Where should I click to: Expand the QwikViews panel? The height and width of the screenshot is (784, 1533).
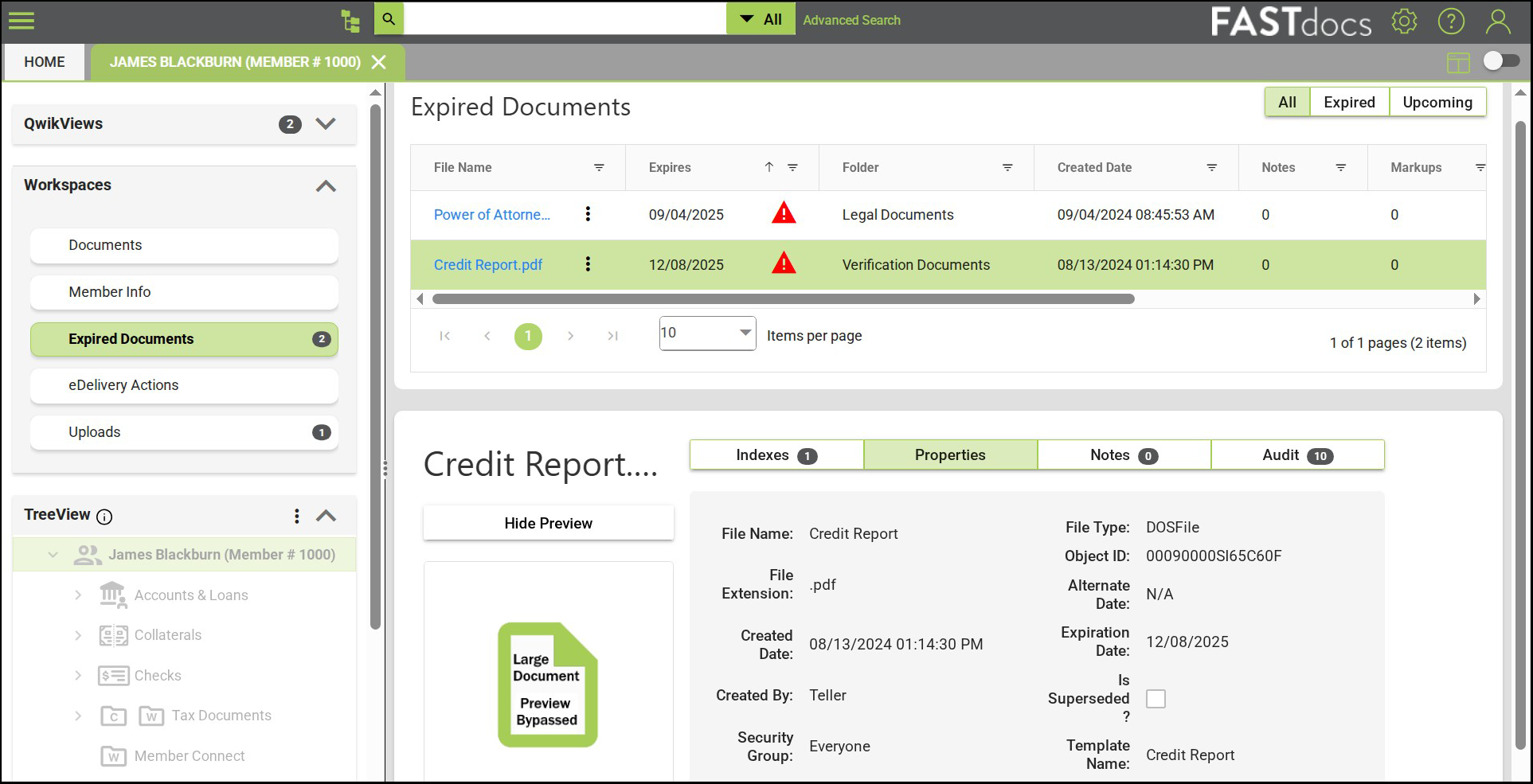(x=326, y=124)
